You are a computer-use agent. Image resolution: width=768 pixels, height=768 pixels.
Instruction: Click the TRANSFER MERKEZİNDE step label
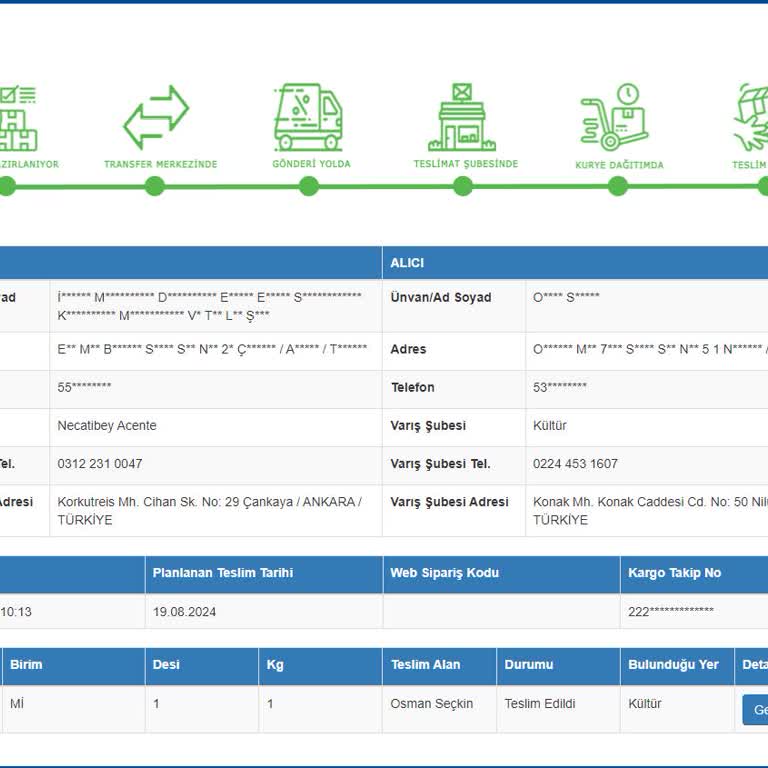point(161,164)
